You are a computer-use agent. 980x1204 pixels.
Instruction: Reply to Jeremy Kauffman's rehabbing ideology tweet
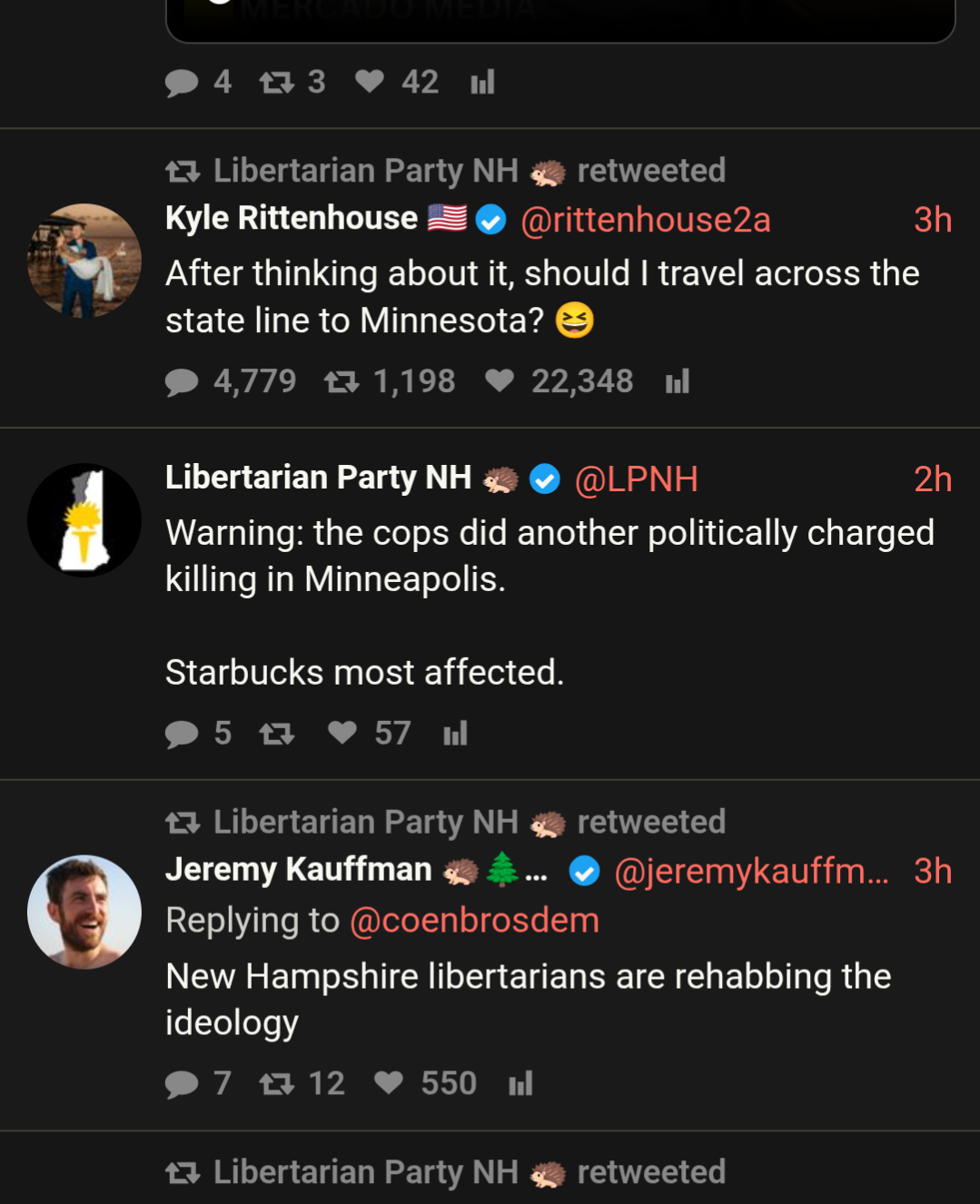[182, 1084]
